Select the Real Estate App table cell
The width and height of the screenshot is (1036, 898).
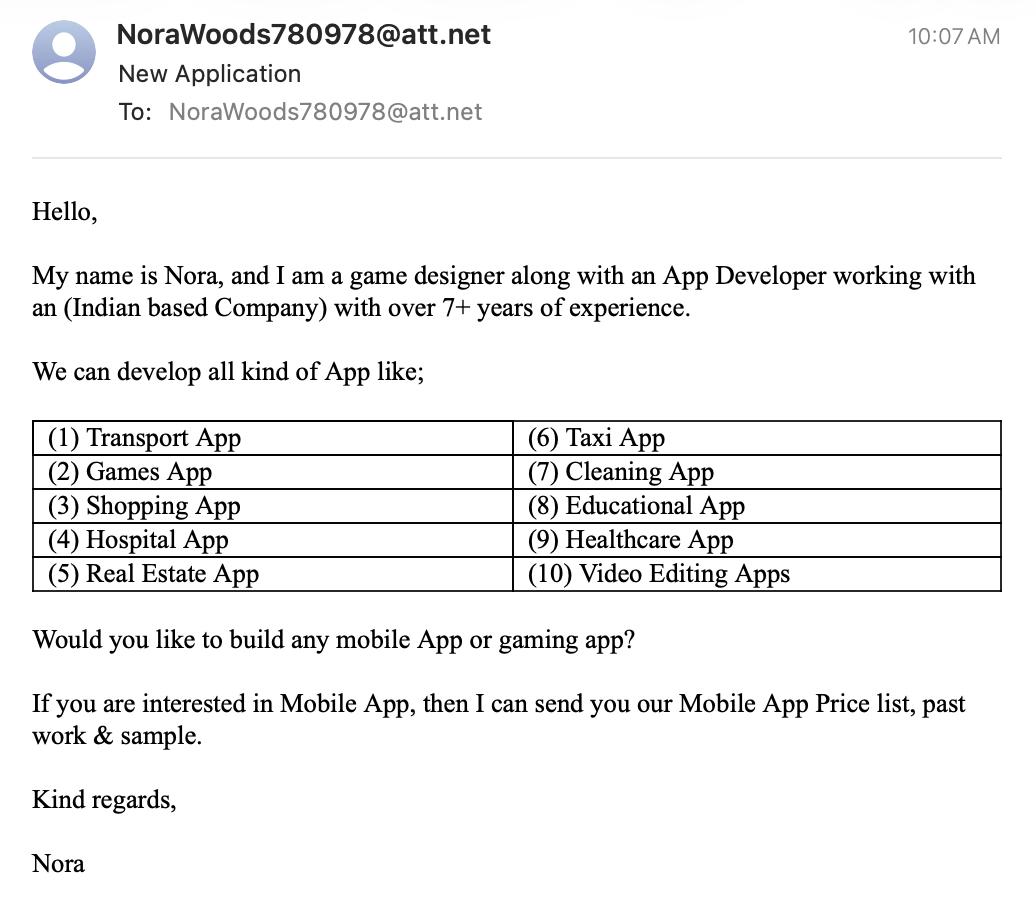(x=273, y=574)
